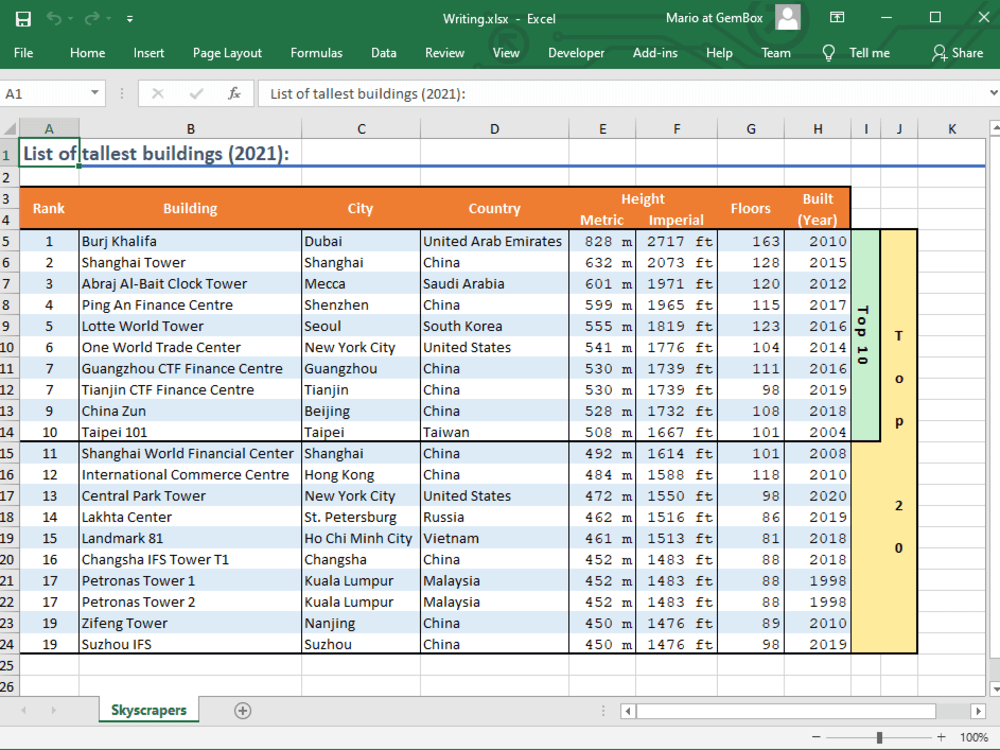Image resolution: width=1000 pixels, height=750 pixels.
Task: Click the Redo arrow icon
Action: tap(92, 19)
